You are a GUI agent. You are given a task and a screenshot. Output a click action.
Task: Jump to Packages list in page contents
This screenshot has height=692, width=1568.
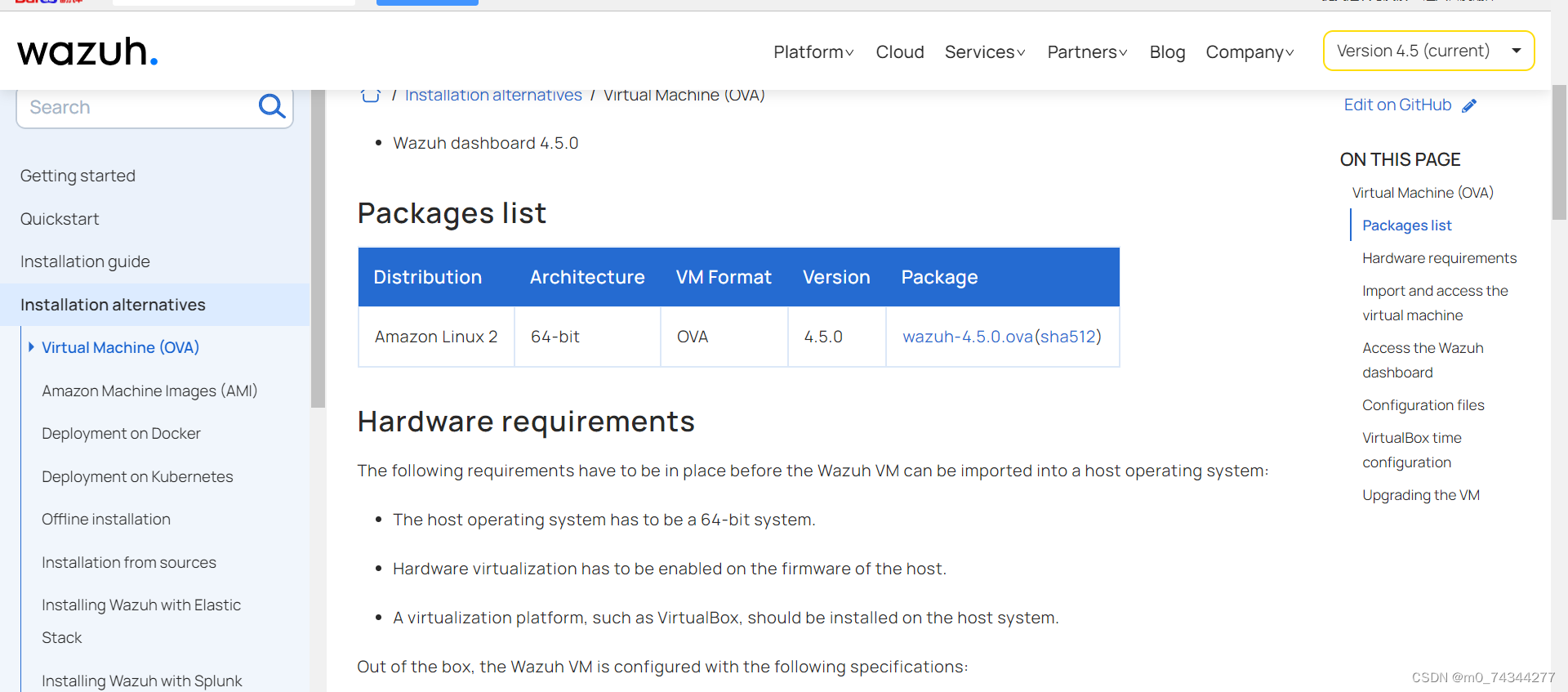(1406, 225)
